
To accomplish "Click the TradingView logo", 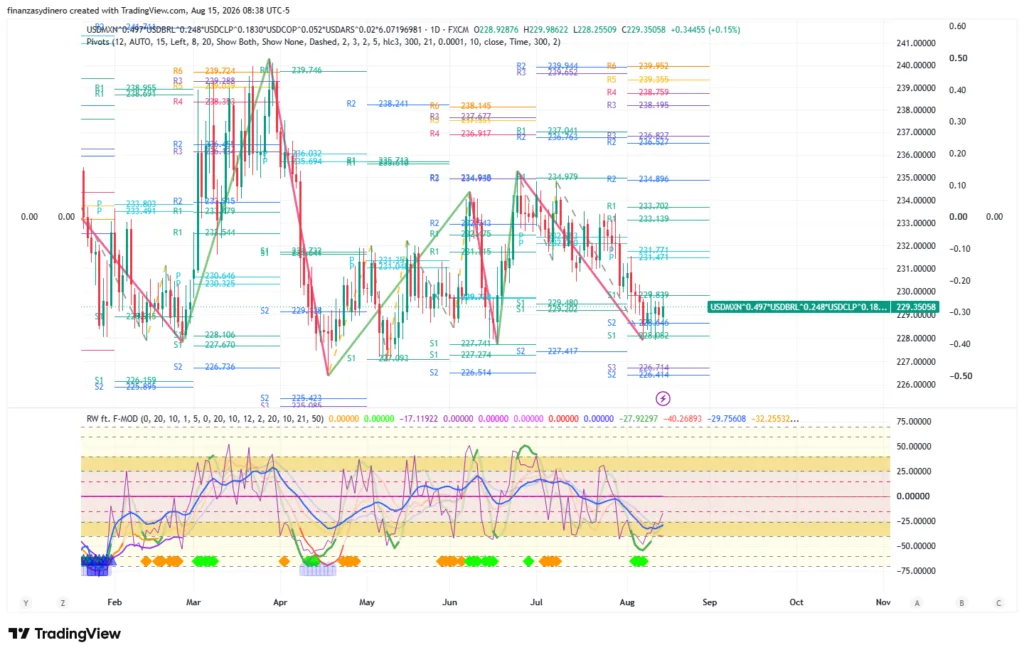I will coord(65,633).
